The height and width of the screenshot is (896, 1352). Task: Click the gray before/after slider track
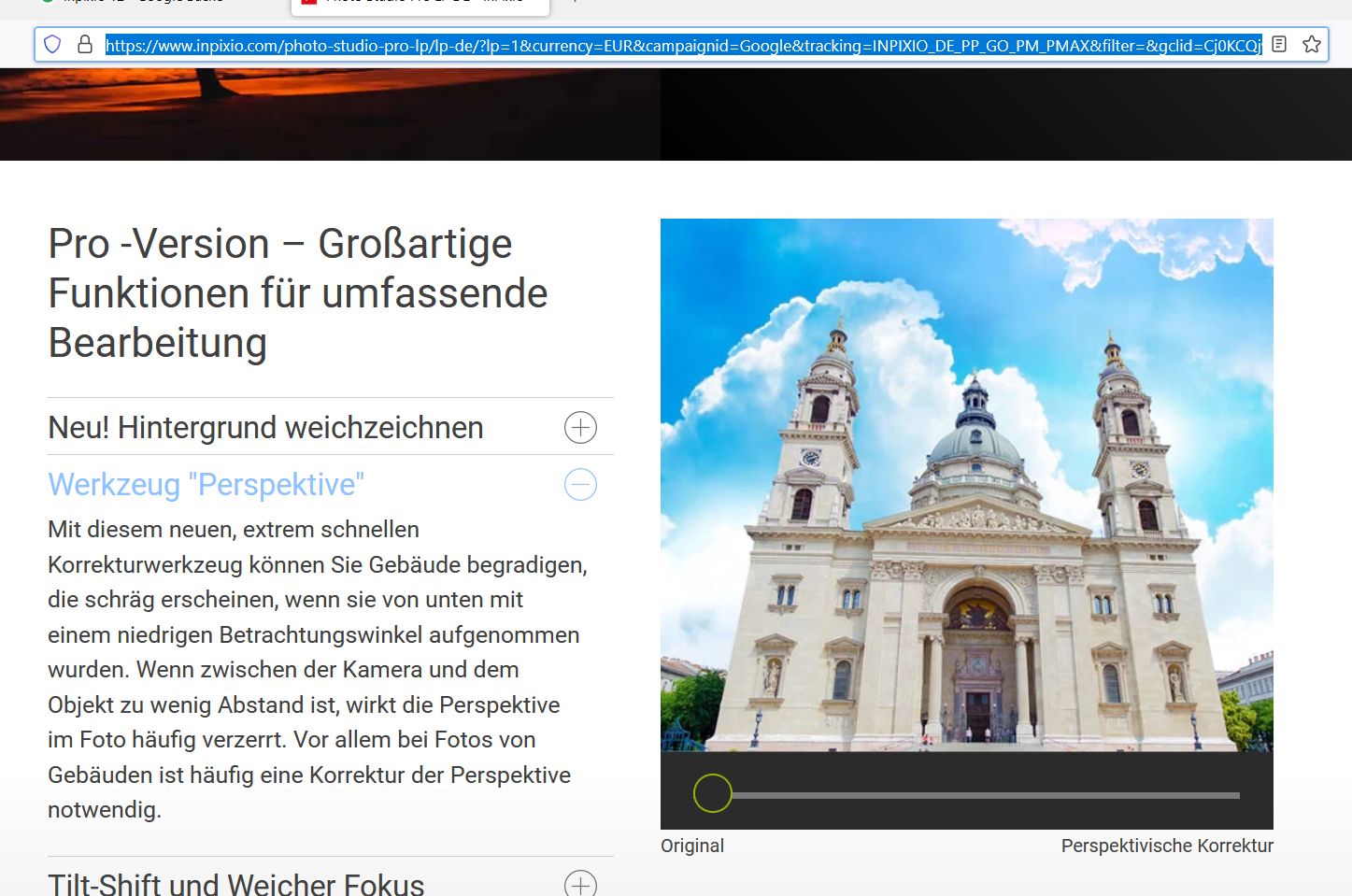tap(986, 795)
